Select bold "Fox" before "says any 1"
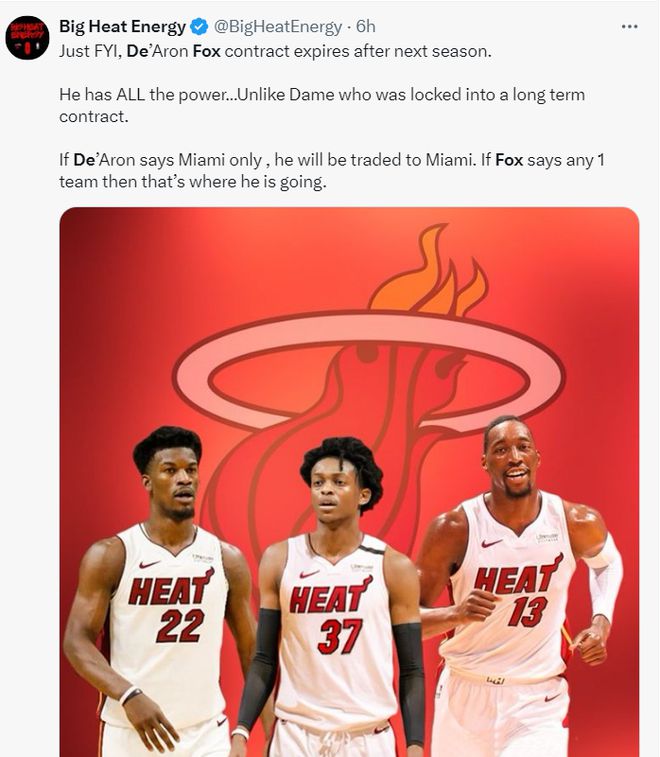Image resolution: width=660 pixels, height=757 pixels. [x=509, y=160]
